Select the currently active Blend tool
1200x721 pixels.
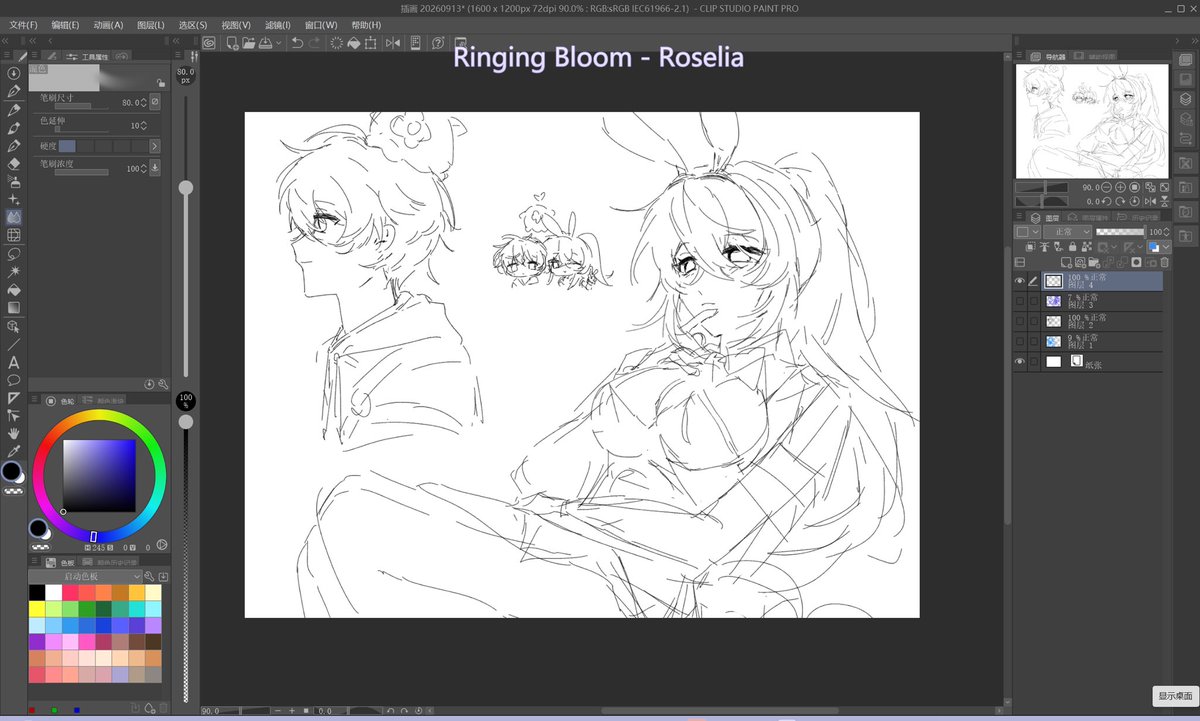(x=14, y=219)
